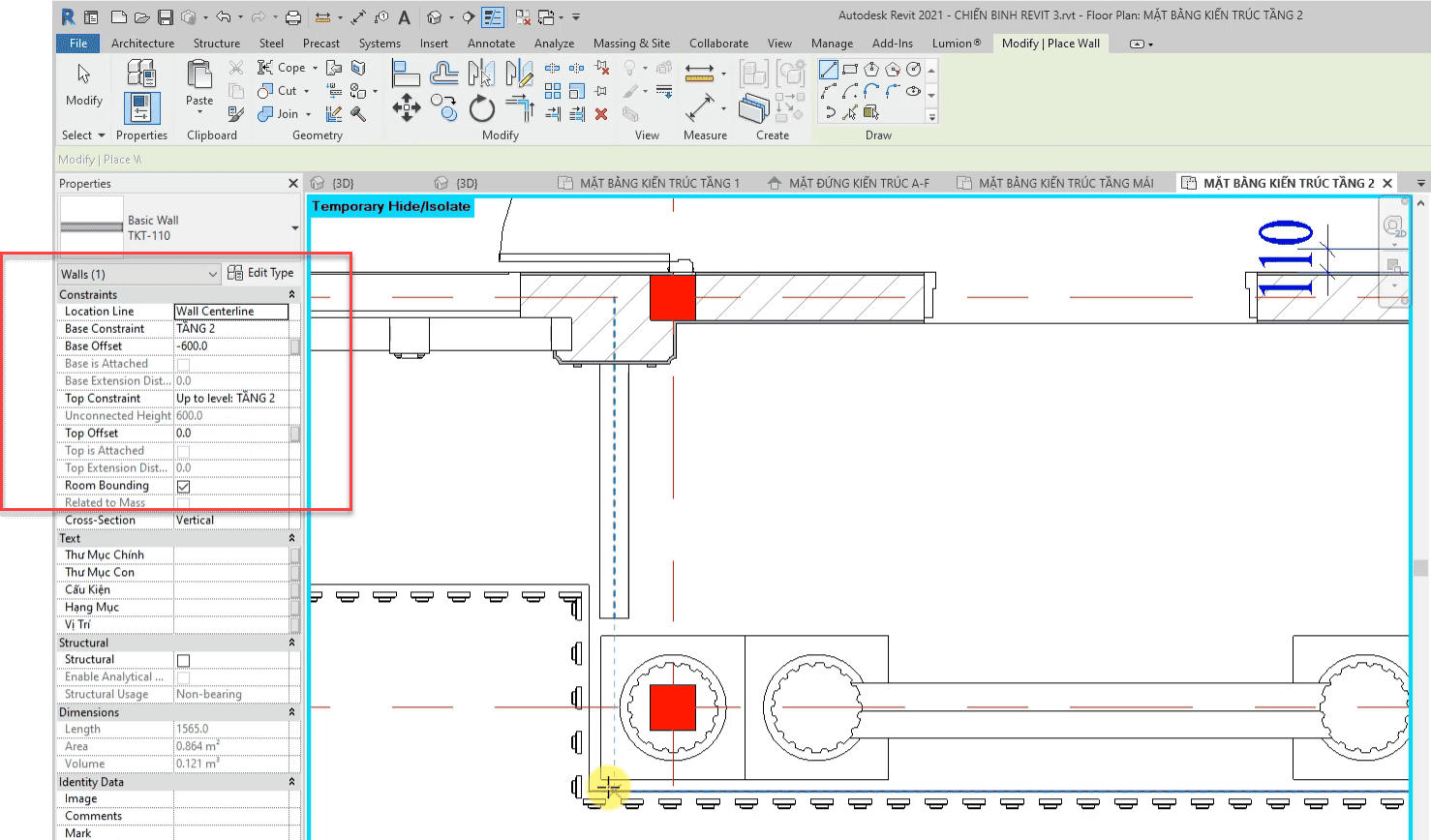Image resolution: width=1431 pixels, height=840 pixels.
Task: Toggle Thin Lines icon in quick access toolbar
Action: pos(493,17)
